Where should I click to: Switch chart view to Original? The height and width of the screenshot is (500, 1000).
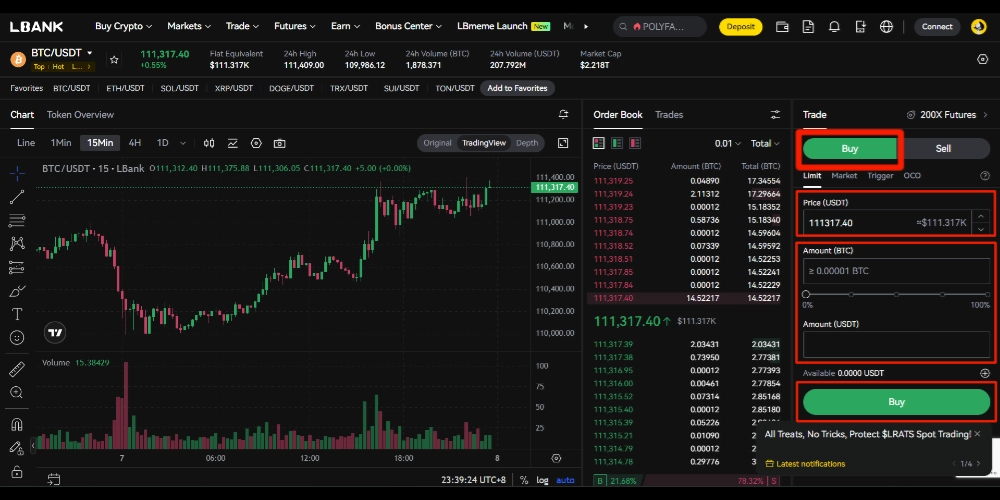437,143
